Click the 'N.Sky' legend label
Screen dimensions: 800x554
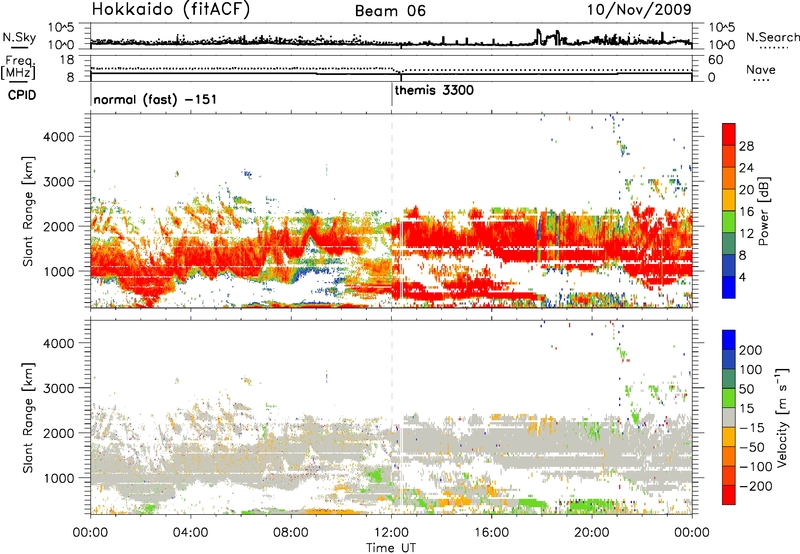pos(19,37)
